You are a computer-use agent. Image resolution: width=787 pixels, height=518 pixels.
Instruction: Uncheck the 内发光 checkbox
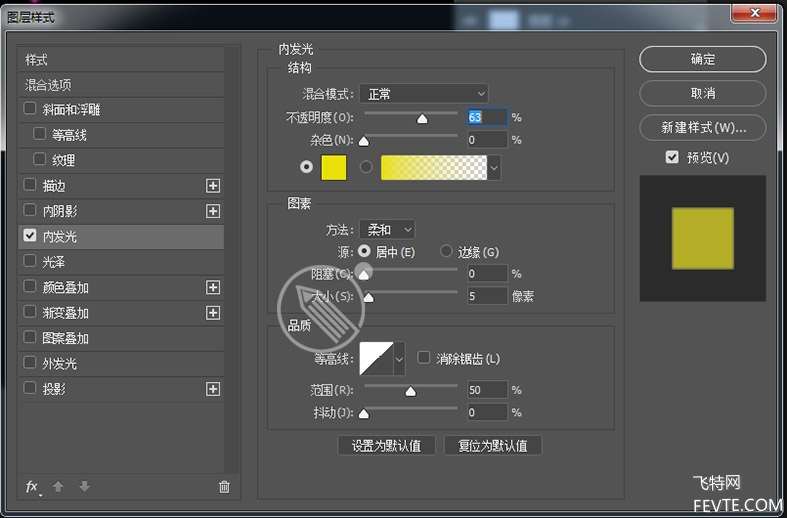pos(30,236)
